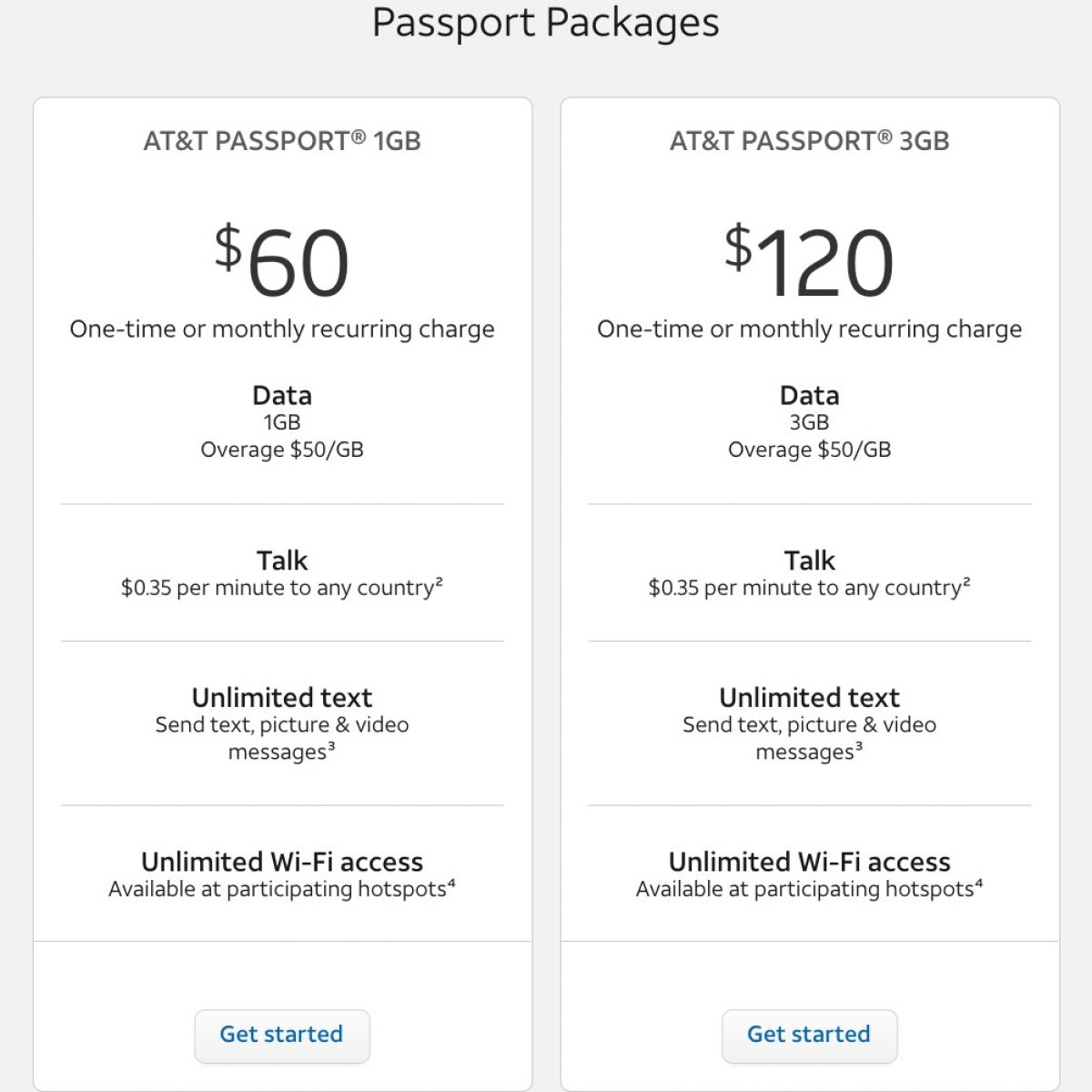Click the $120 price
This screenshot has height=1092, width=1092.
[x=809, y=261]
